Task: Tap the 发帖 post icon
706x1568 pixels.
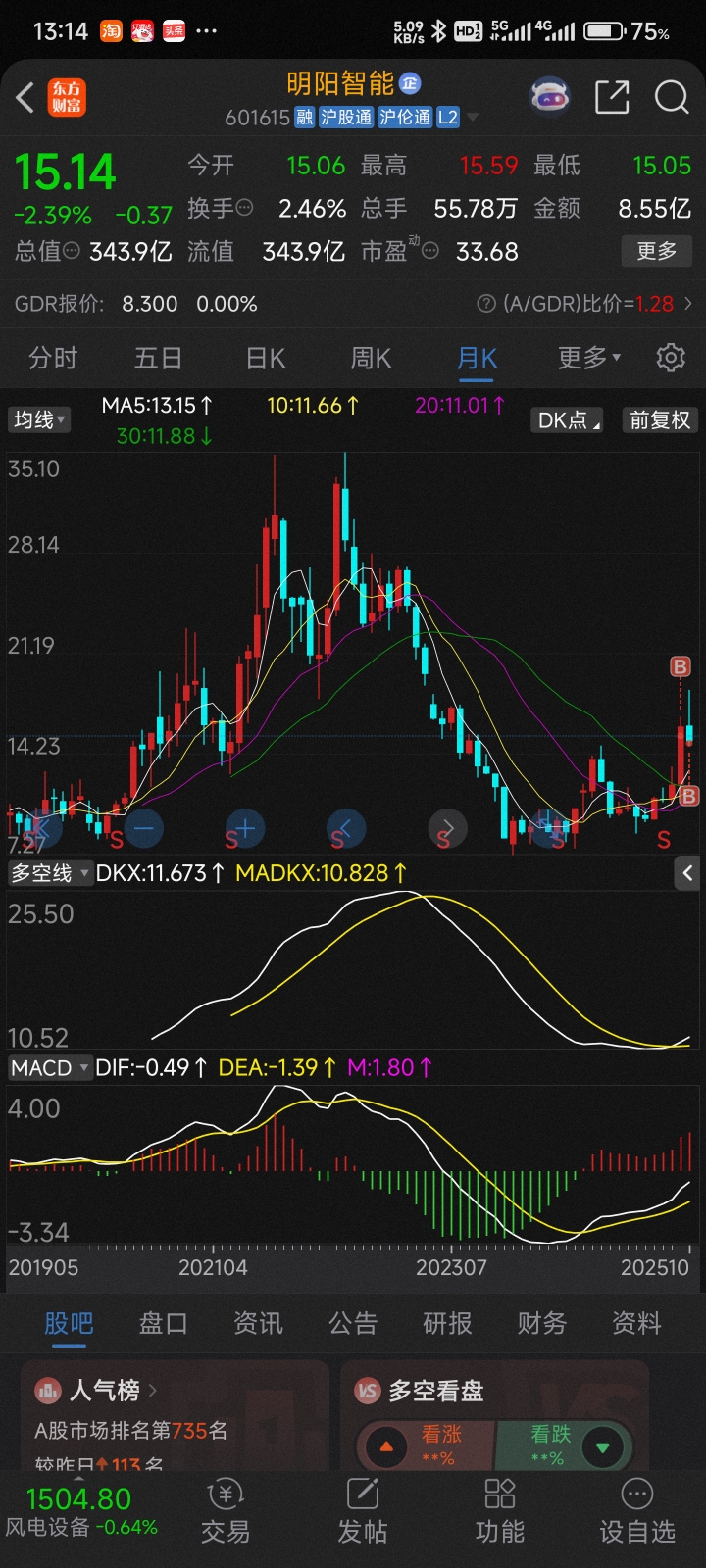Action: [363, 1494]
